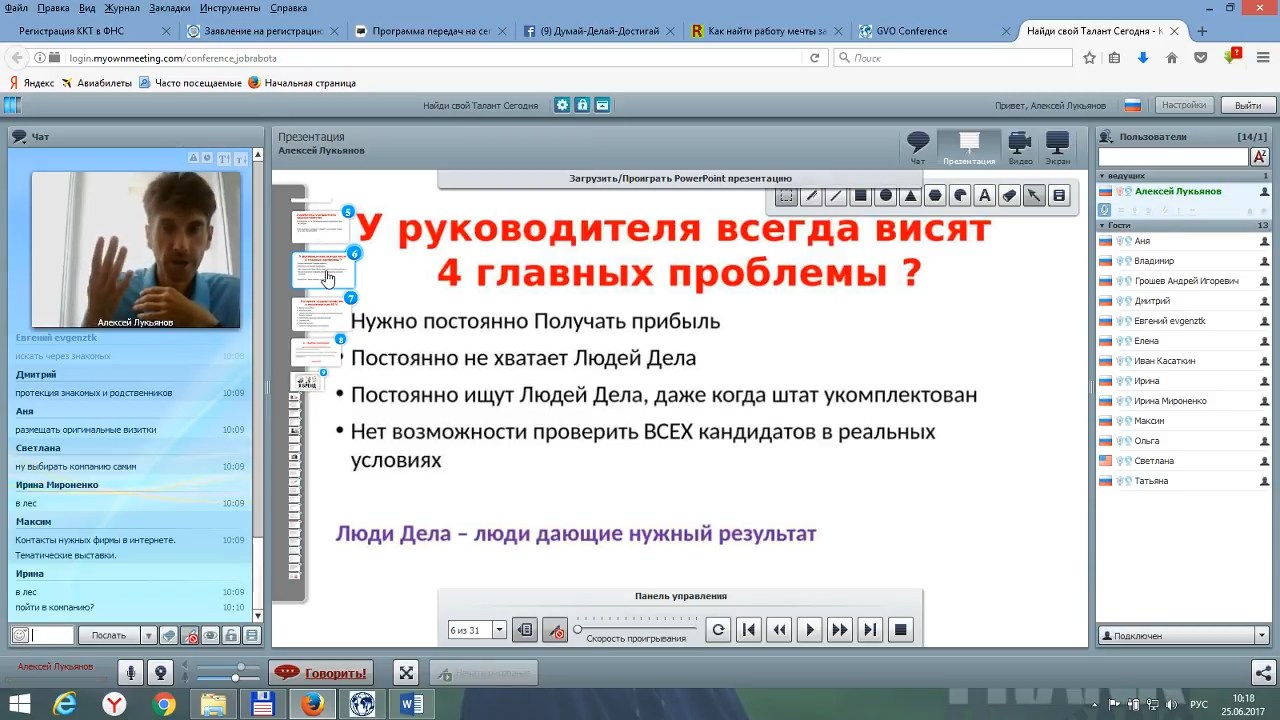This screenshot has height=720, width=1280.
Task: Enter fullscreen mode with the arrows icon
Action: coord(405,673)
